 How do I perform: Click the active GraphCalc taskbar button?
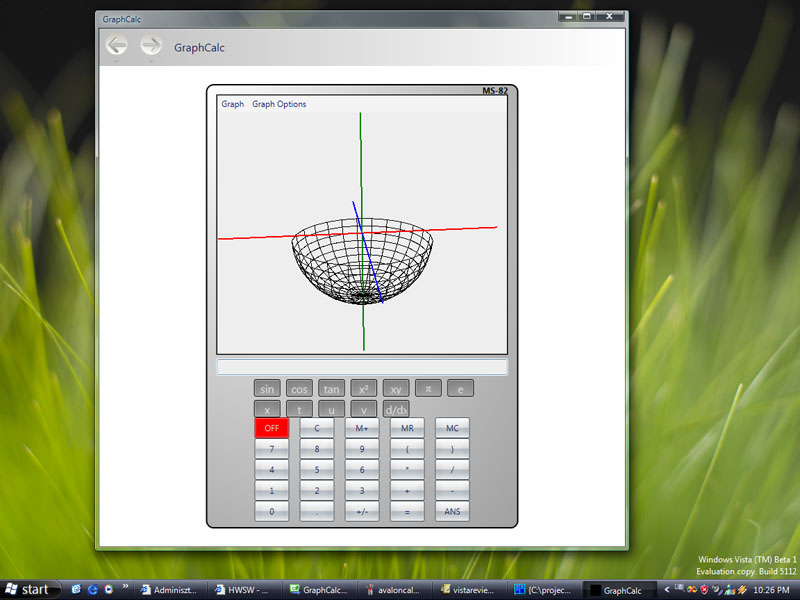tap(618, 590)
